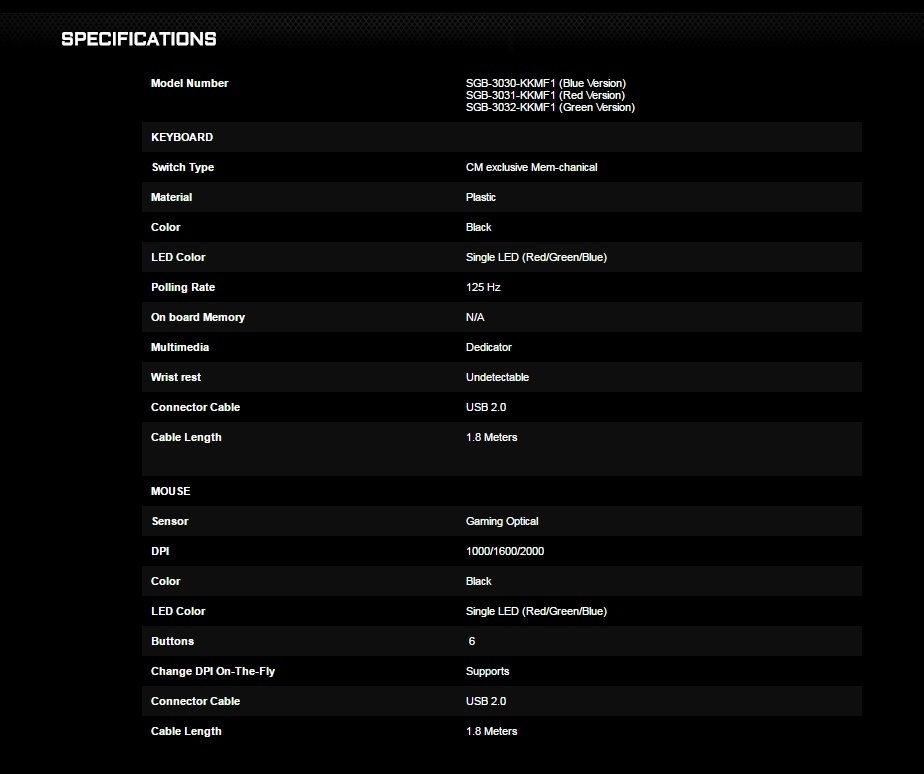Viewport: 924px width, 774px height.
Task: Click the 125 Hz value
Action: pyautogui.click(x=483, y=287)
